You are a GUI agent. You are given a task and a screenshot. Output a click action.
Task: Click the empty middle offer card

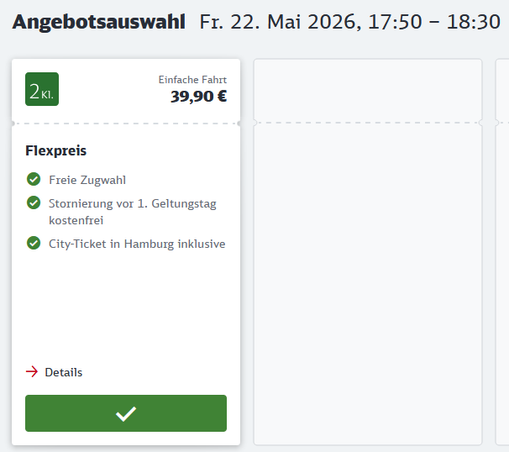tap(368, 252)
